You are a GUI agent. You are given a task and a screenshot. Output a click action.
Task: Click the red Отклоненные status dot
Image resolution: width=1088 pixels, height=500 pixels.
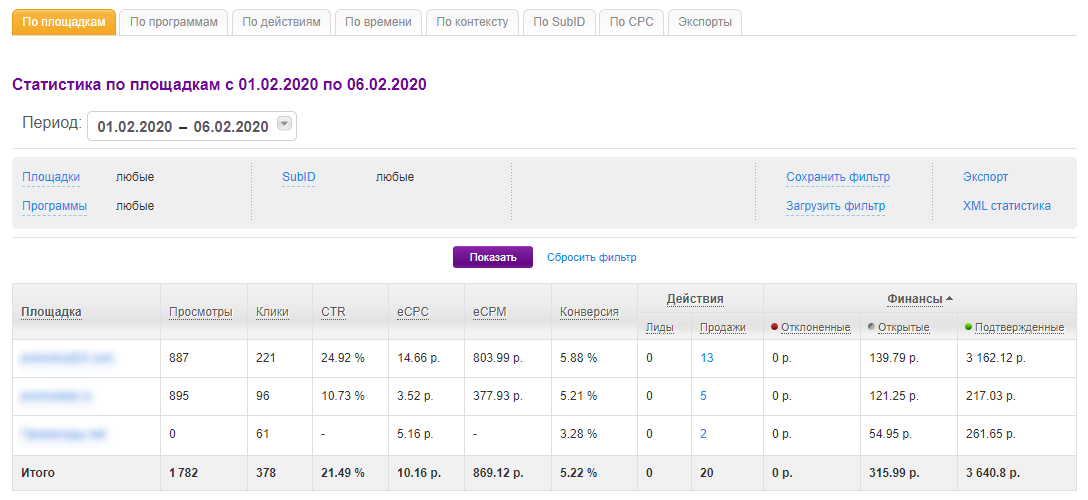[774, 327]
